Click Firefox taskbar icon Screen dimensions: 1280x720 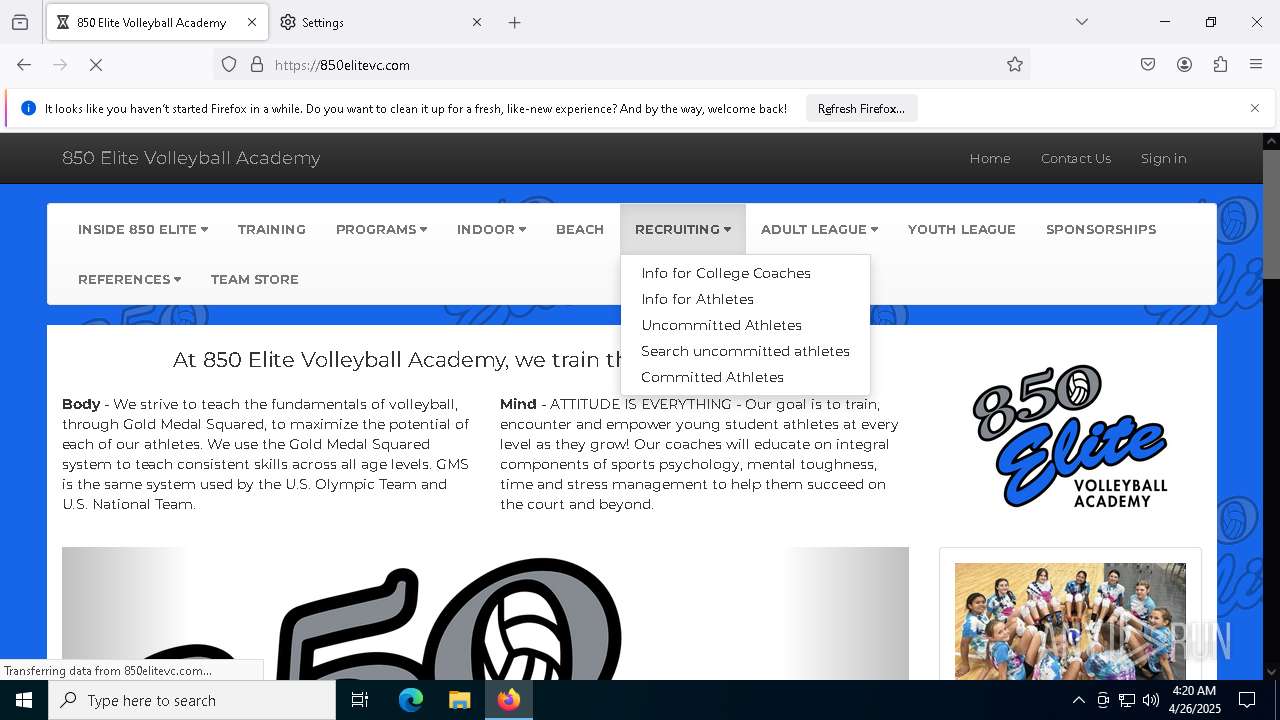pos(509,700)
